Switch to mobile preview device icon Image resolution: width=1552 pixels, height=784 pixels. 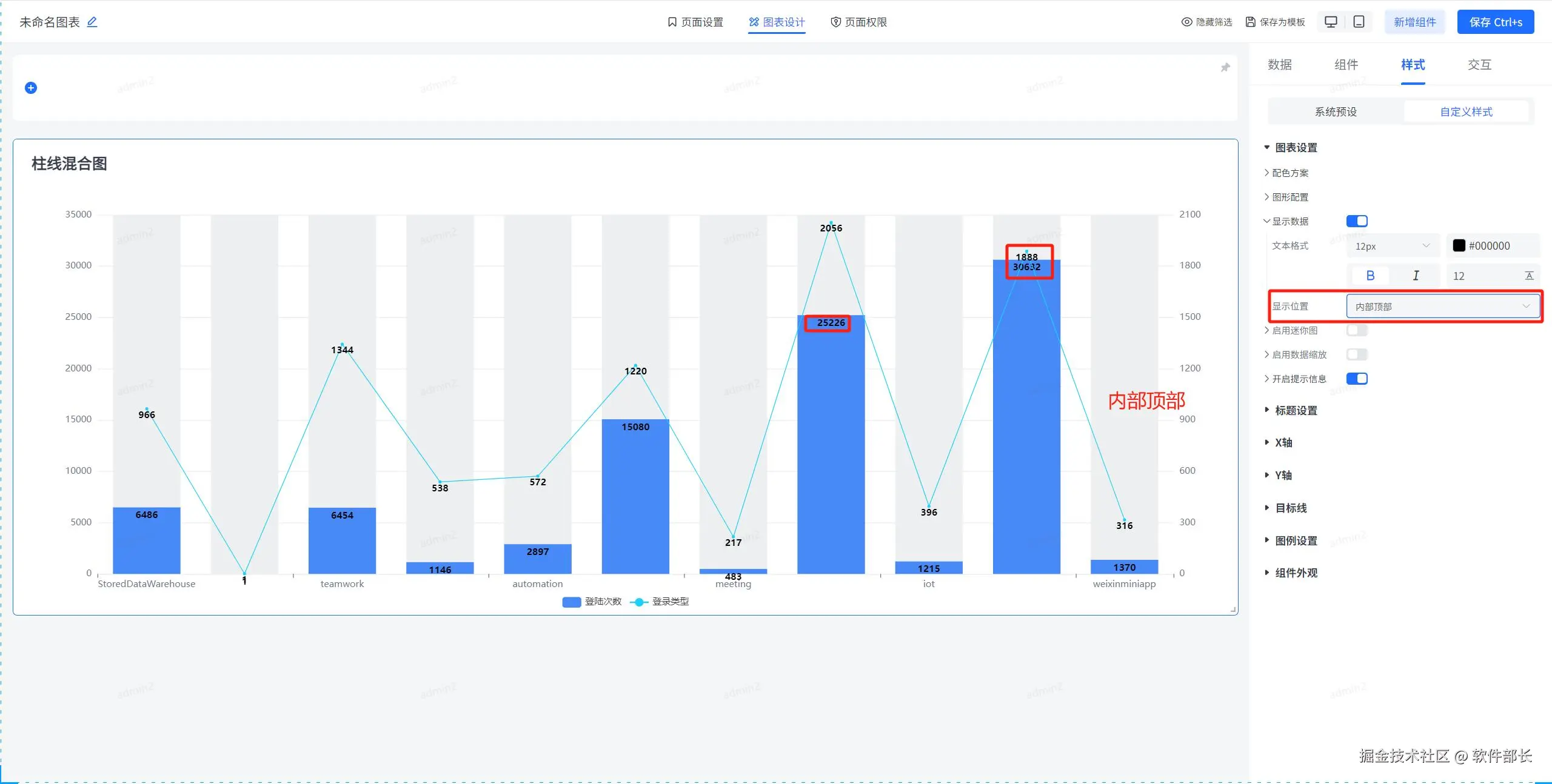click(1359, 22)
